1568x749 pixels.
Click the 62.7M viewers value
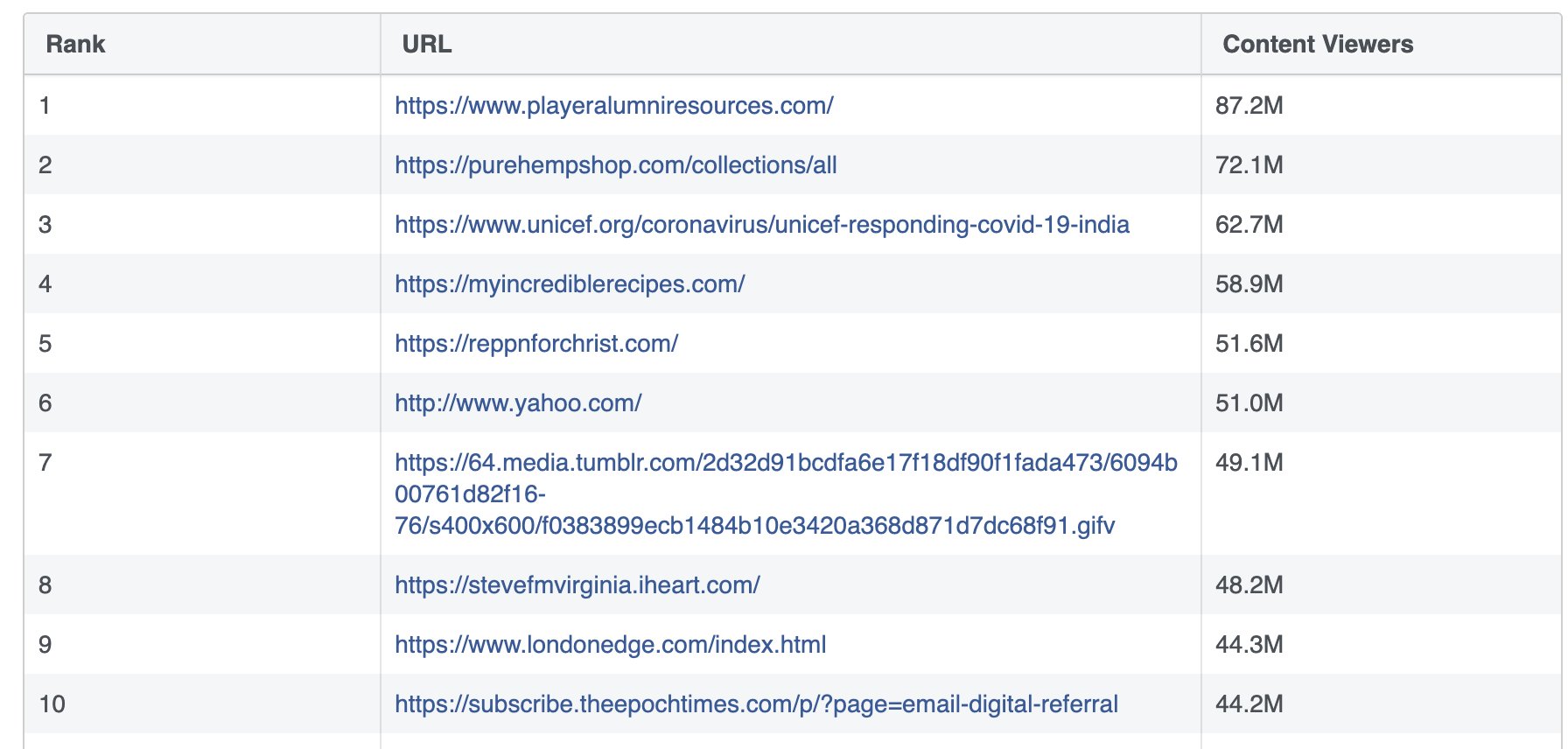pyautogui.click(x=1249, y=225)
